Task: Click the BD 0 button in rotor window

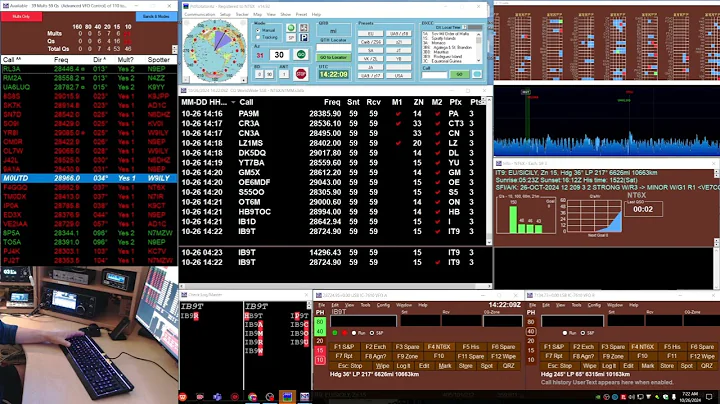Action: (x=259, y=74)
